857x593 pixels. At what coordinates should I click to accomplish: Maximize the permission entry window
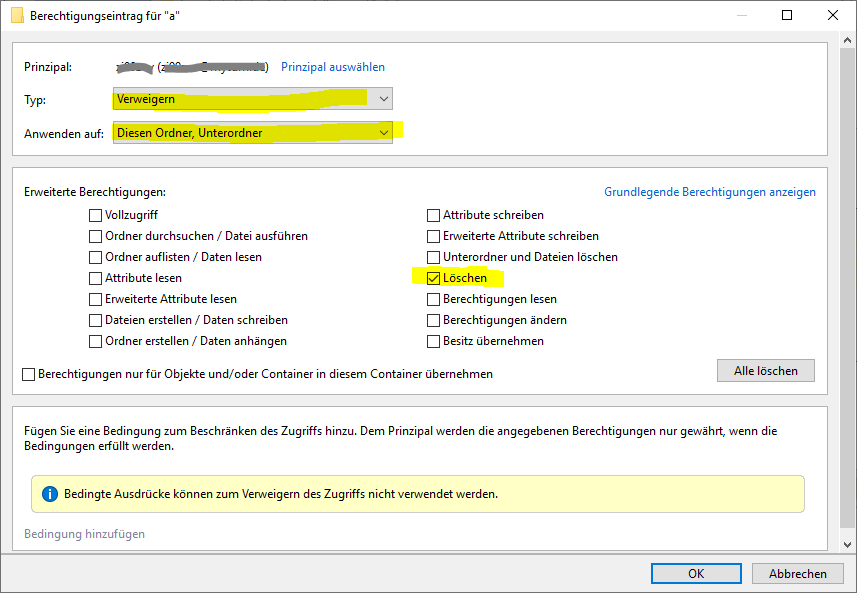tap(787, 16)
